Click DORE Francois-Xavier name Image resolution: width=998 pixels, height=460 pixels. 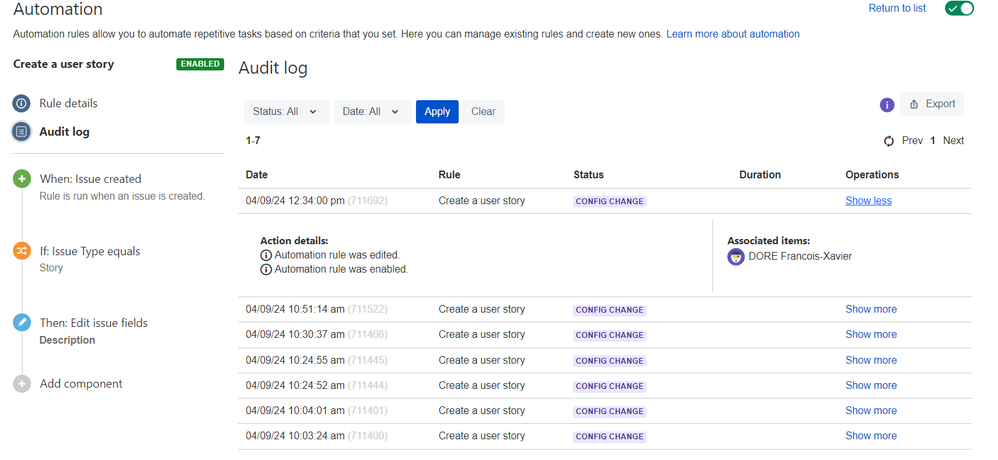[800, 256]
